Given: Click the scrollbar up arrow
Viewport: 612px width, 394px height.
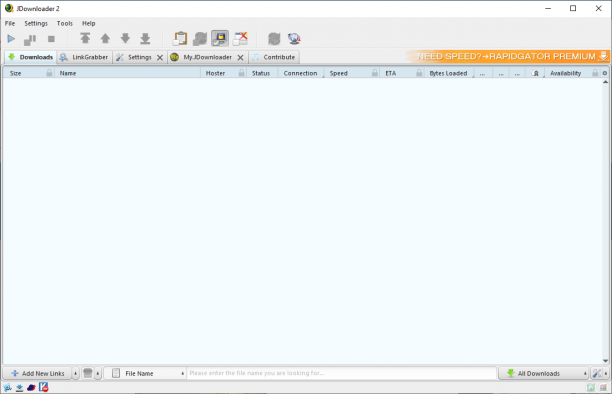Looking at the screenshot, I should (605, 82).
